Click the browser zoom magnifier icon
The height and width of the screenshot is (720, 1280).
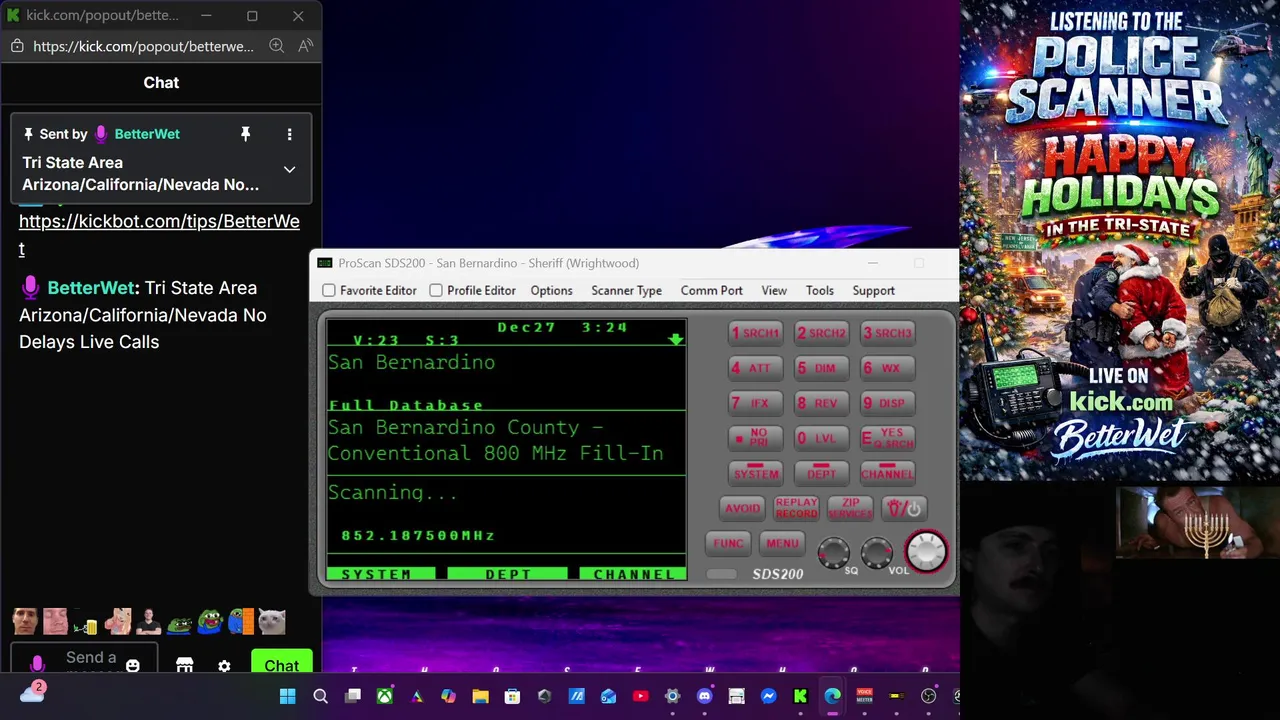coord(276,46)
